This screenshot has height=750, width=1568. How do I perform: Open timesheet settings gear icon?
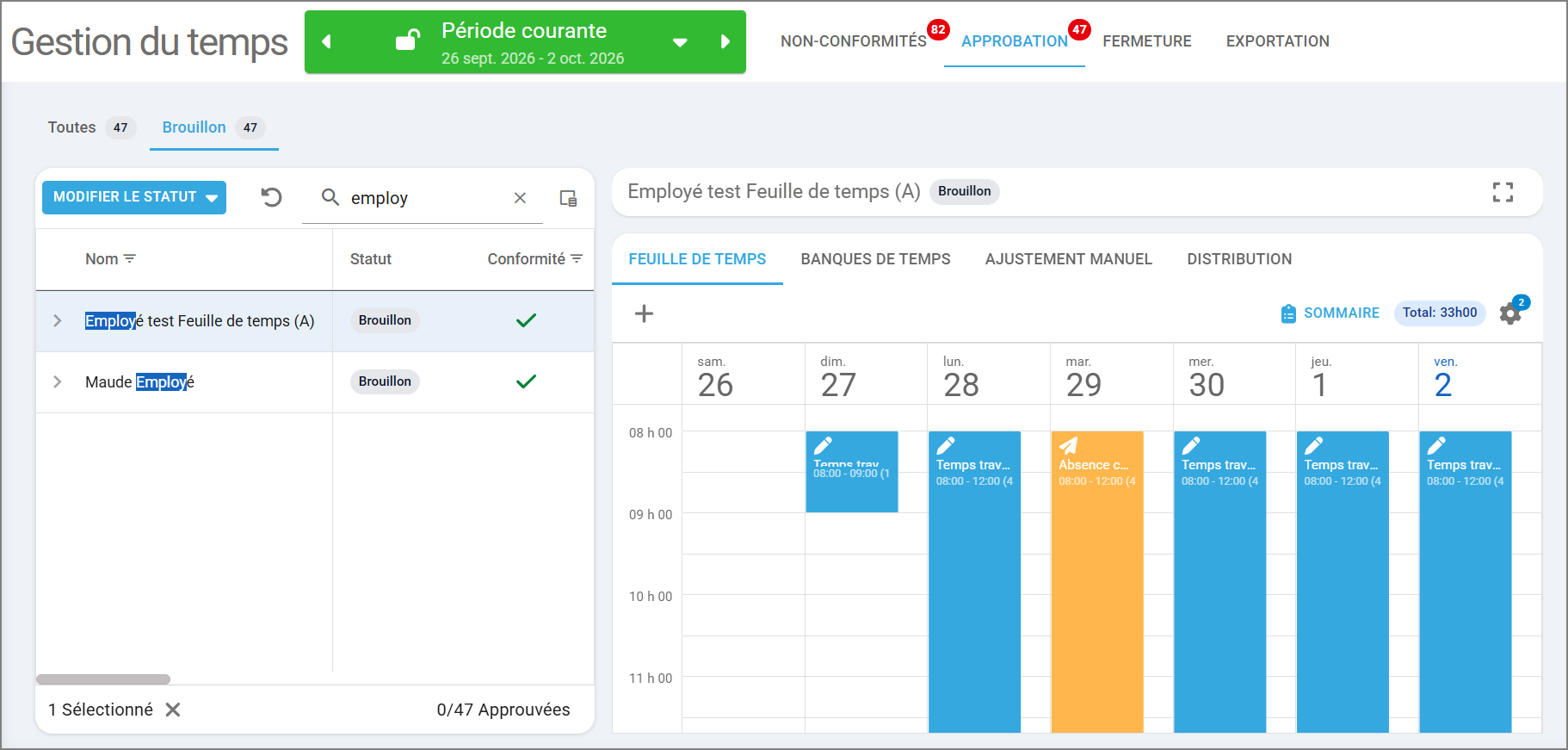[1509, 313]
